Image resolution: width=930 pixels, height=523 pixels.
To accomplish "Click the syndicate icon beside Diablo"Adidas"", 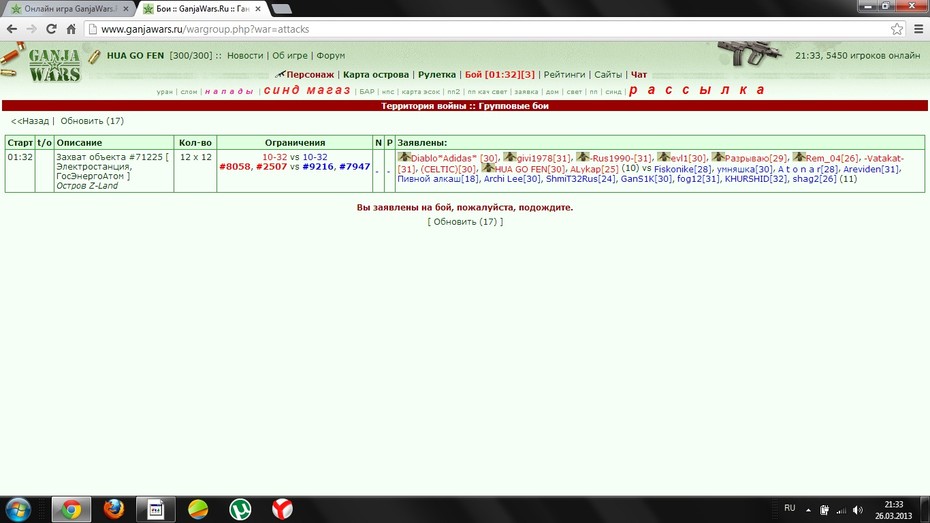I will tap(404, 157).
